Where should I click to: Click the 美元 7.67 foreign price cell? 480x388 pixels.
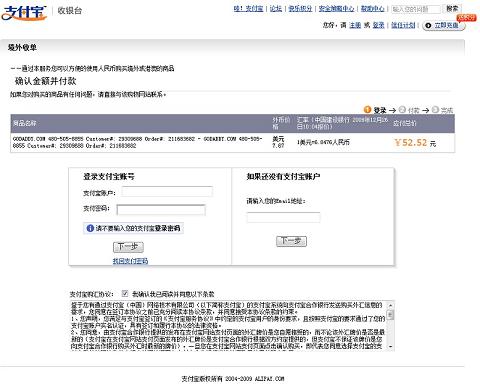pos(278,142)
